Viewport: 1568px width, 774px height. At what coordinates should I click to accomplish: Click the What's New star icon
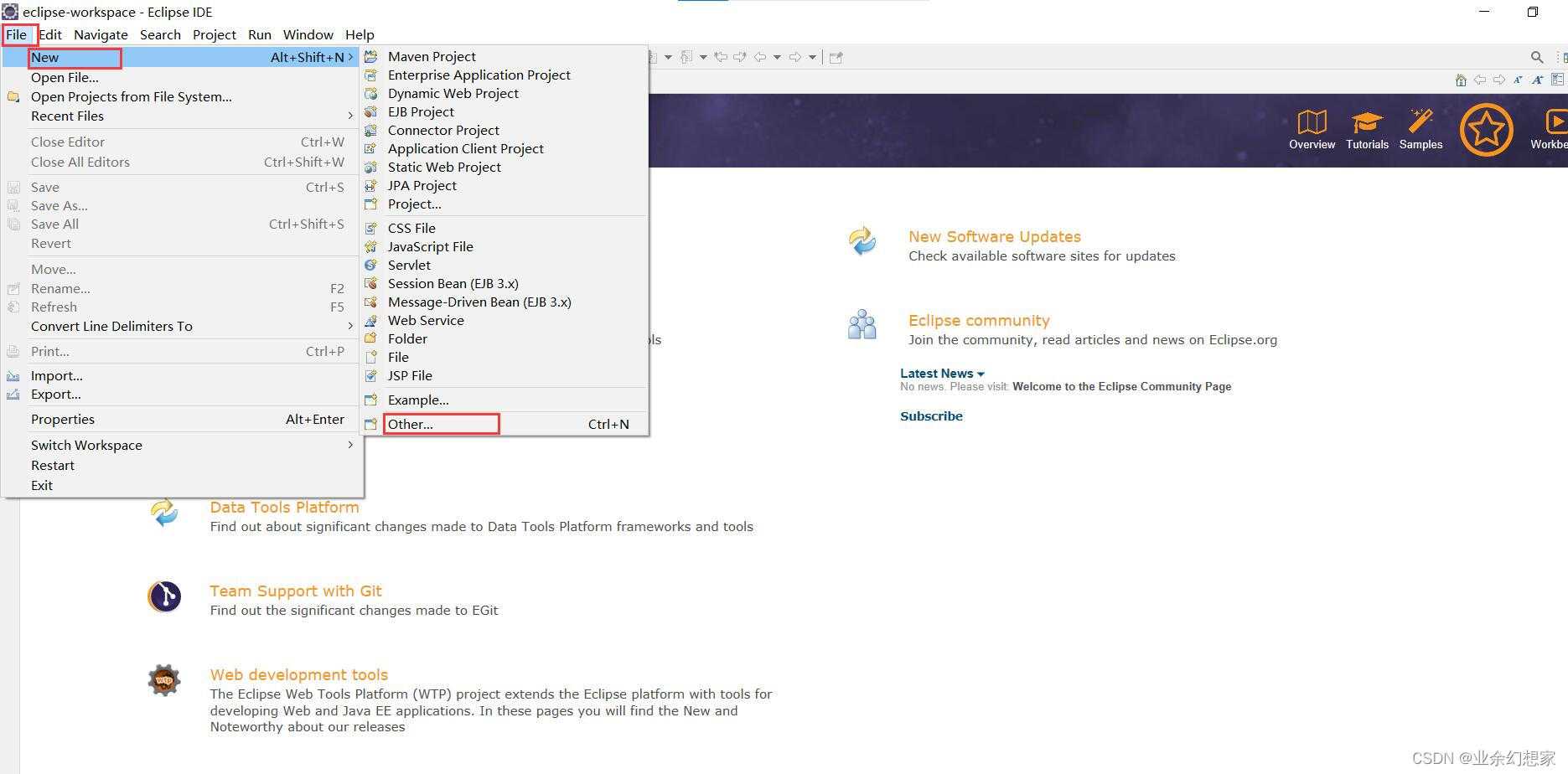point(1486,129)
